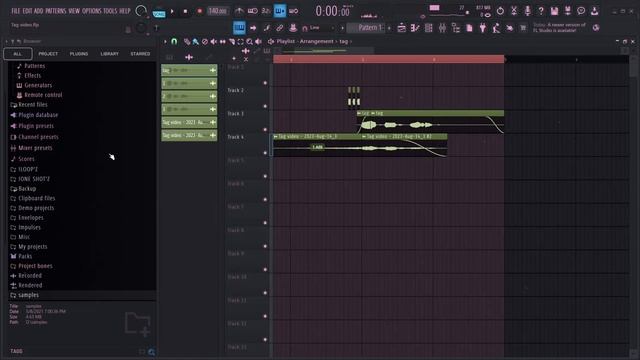The image size is (640, 360).
Task: Toggle wait for input to start
Action: click(x=253, y=11)
